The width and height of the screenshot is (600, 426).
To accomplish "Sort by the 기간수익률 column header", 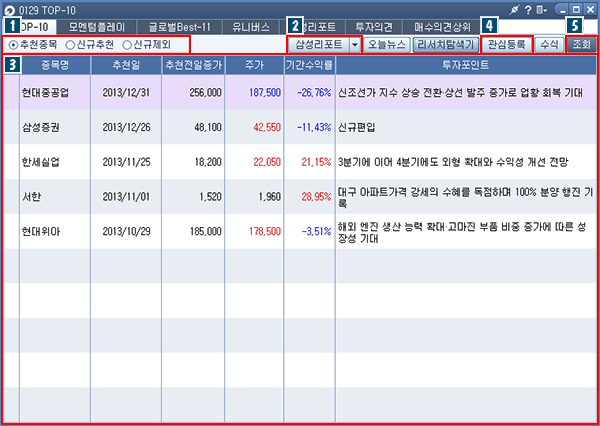I will (307, 65).
